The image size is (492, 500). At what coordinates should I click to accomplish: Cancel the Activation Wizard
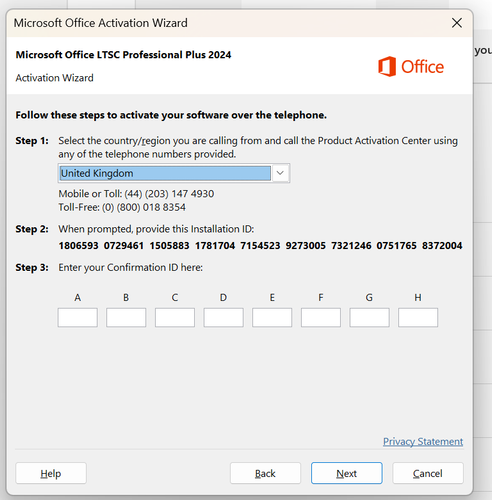(428, 473)
